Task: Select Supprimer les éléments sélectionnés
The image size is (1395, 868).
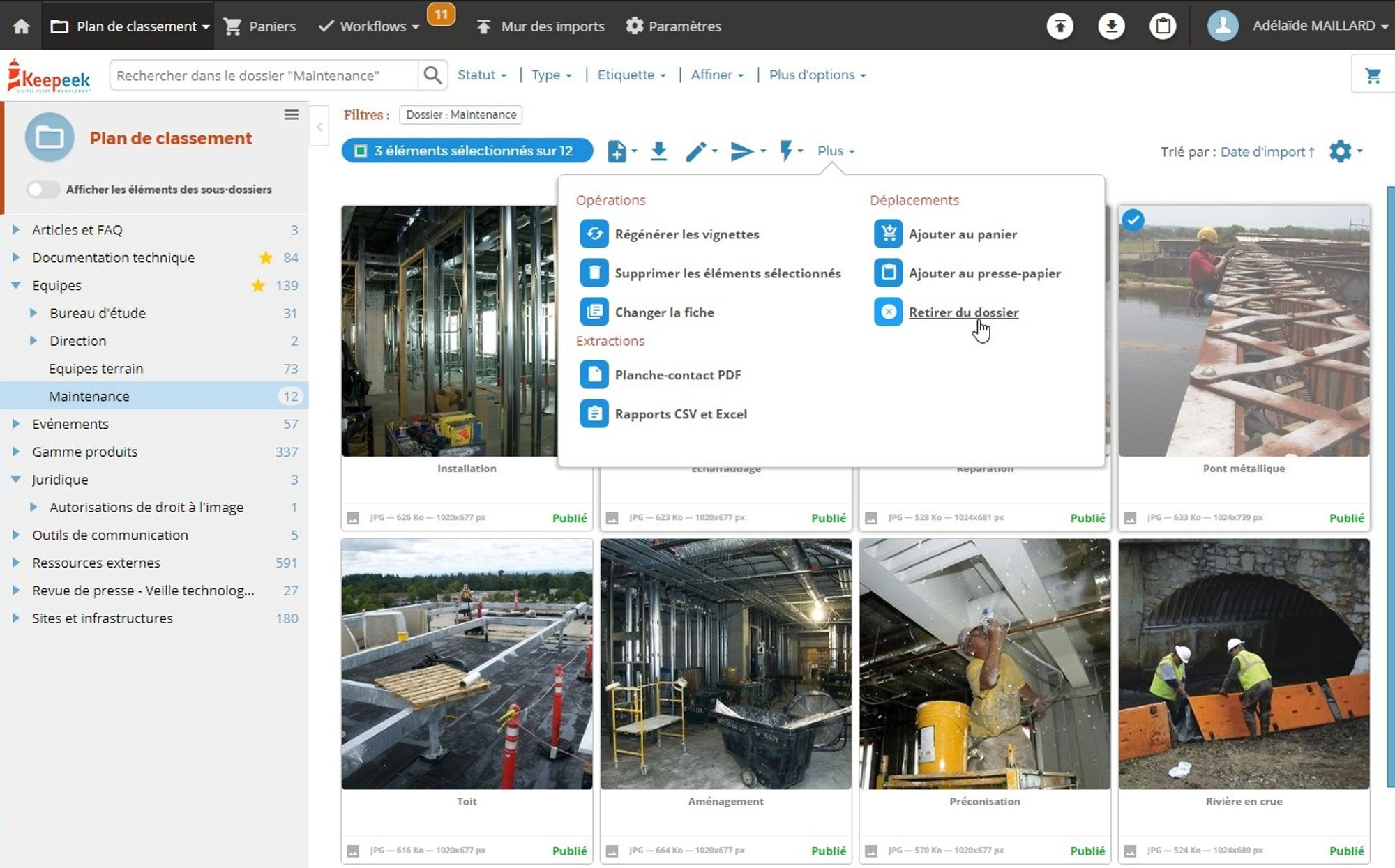Action: point(727,273)
